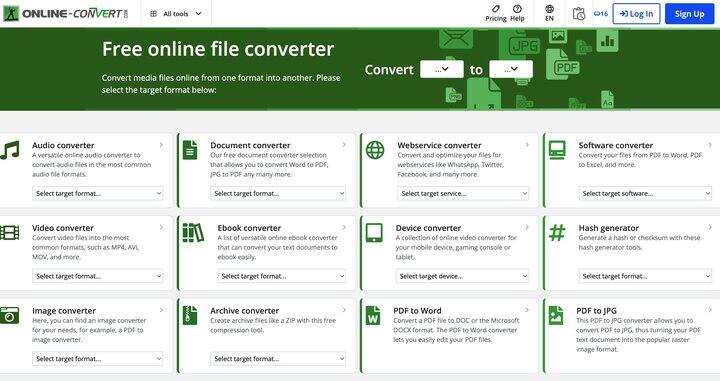Image resolution: width=720 pixels, height=381 pixels.
Task: Click the Ebook converter books icon
Action: pos(193,233)
